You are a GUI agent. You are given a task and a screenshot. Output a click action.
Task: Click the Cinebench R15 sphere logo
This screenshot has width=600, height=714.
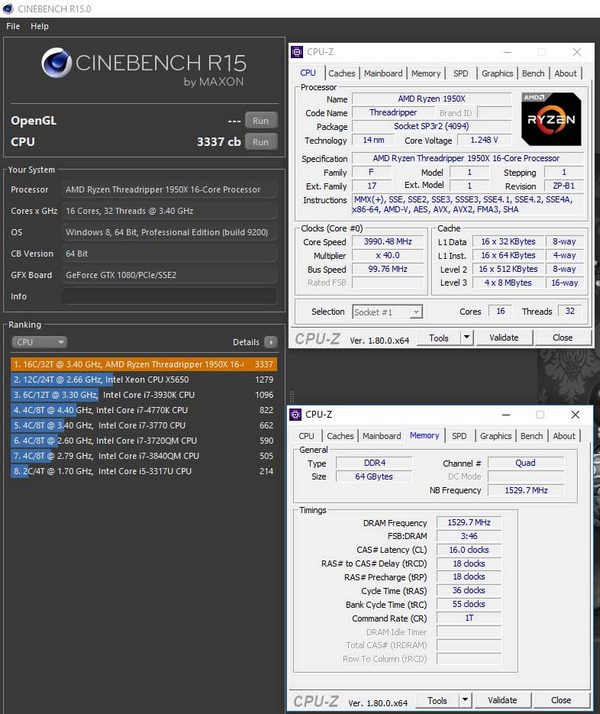click(56, 63)
